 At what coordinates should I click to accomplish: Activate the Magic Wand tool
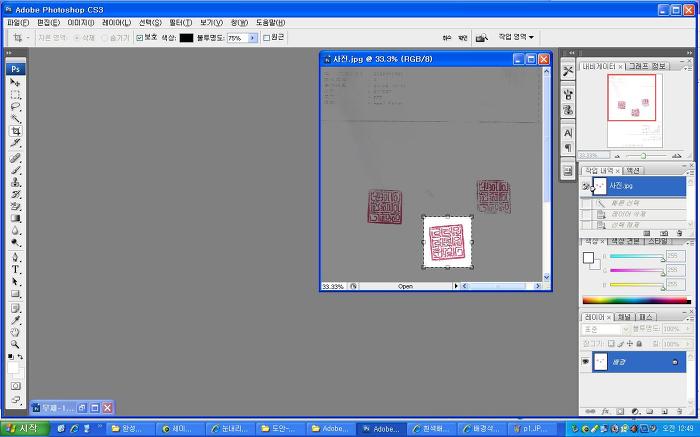[16, 118]
